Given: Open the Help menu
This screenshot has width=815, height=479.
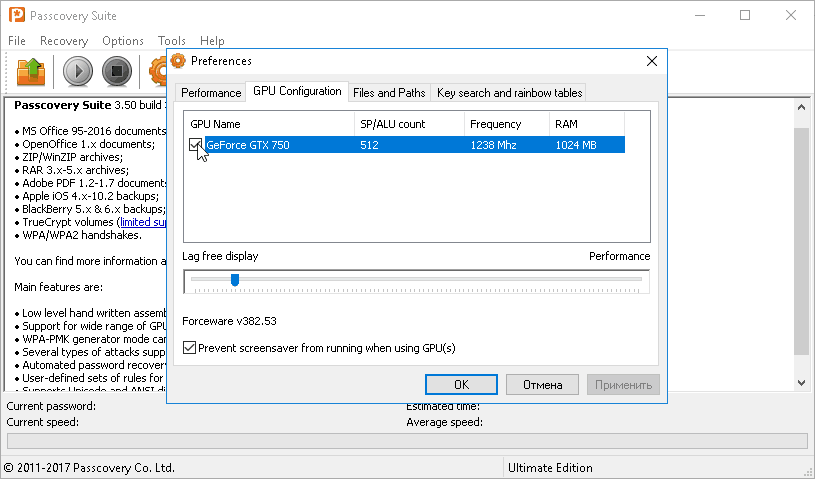Looking at the screenshot, I should pyautogui.click(x=212, y=41).
